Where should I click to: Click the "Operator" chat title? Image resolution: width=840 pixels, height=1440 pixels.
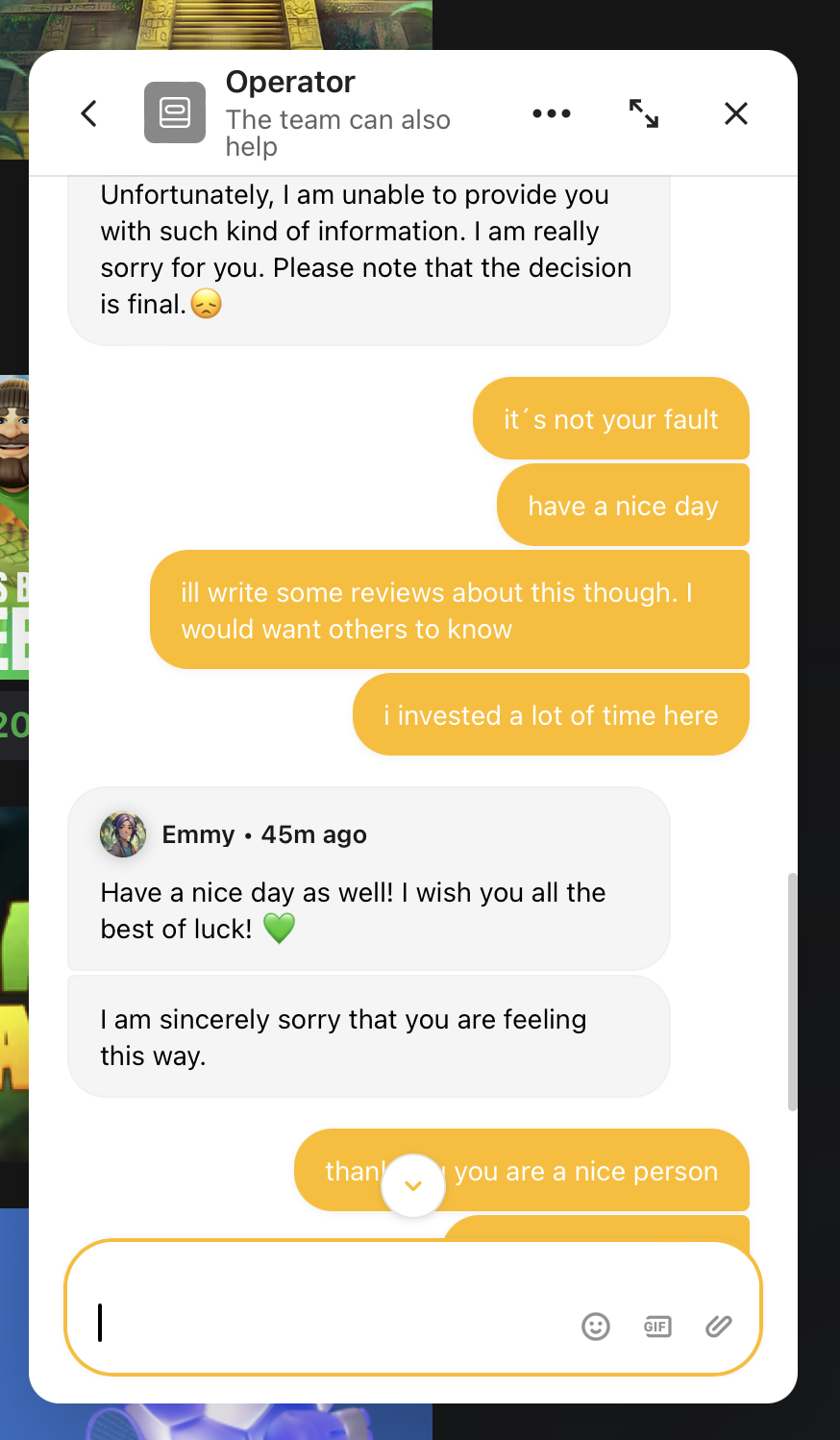290,83
